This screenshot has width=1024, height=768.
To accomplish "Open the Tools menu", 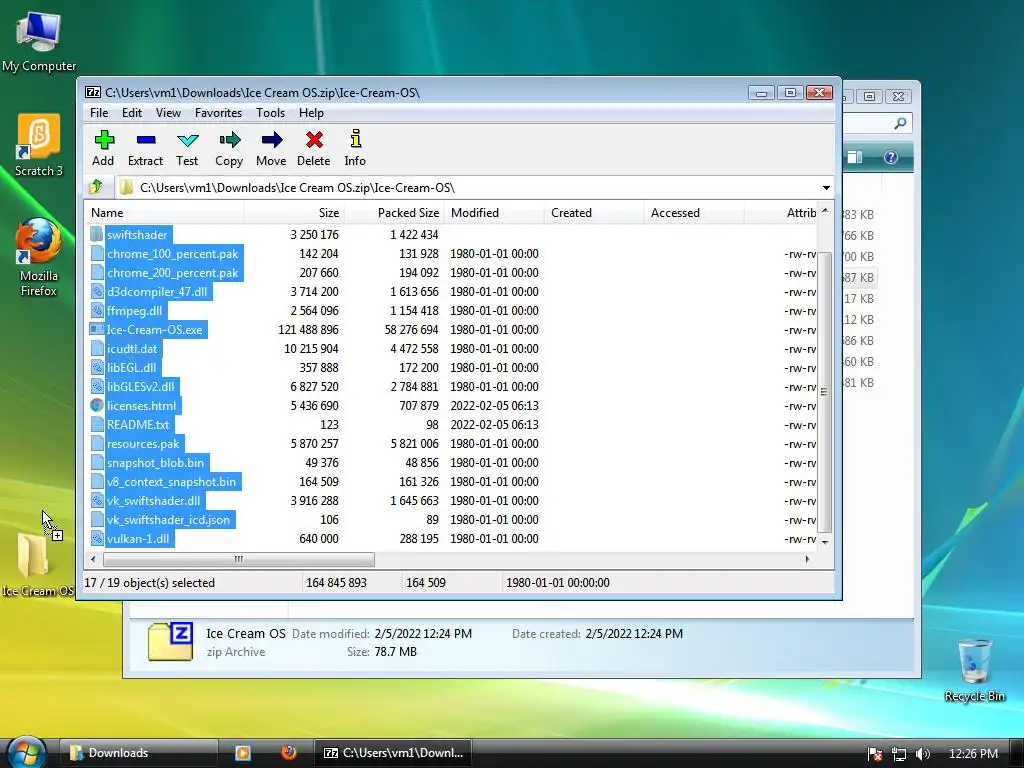I will (x=270, y=113).
